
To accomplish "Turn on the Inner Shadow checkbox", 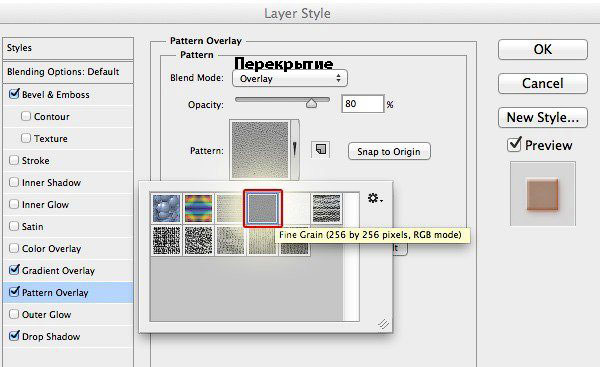I will point(14,182).
